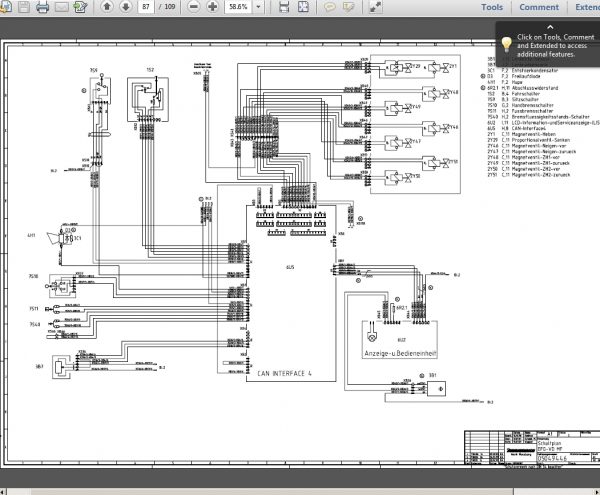Click the horizontal scrollbar at the bottom

click(x=272, y=491)
